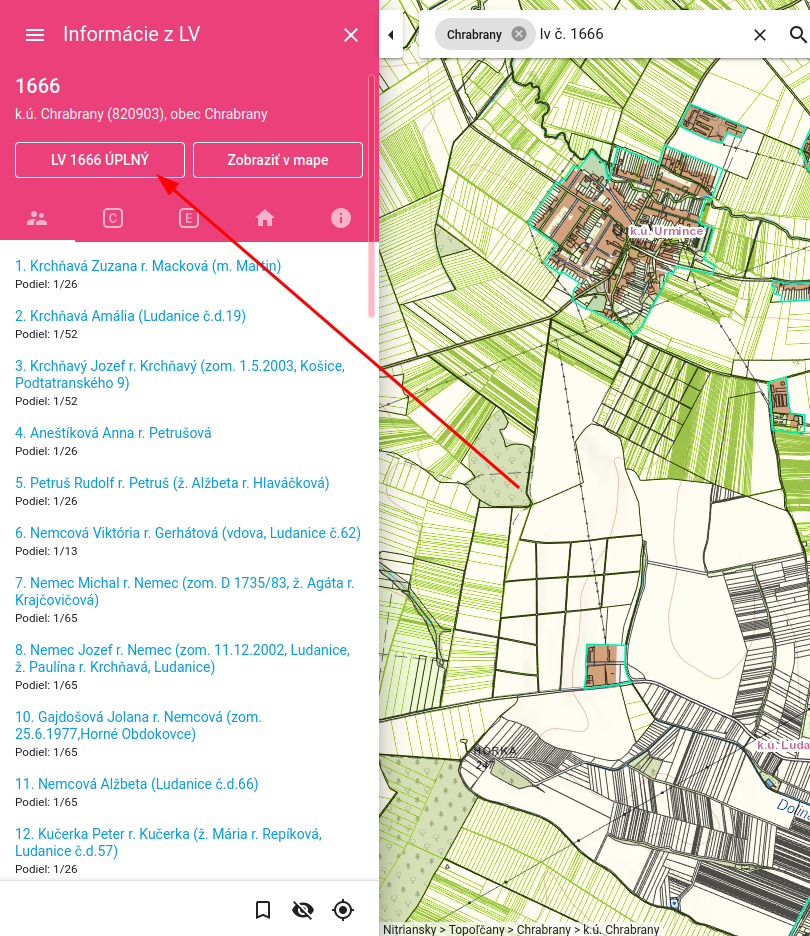Open the LV 1666 ÚPLNÝ document
Image resolution: width=810 pixels, height=936 pixels.
100,160
